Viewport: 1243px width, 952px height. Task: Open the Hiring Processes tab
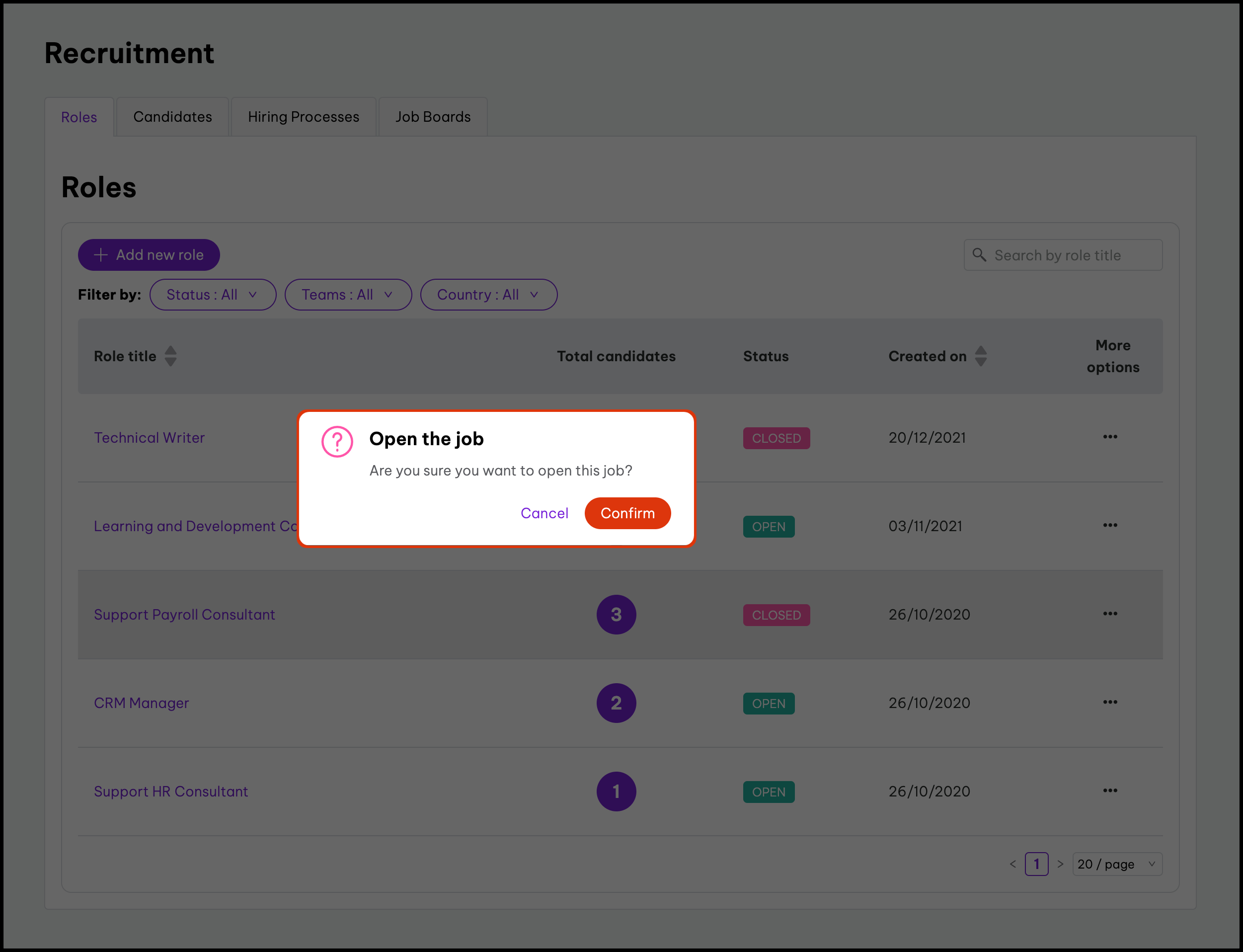[x=303, y=117]
